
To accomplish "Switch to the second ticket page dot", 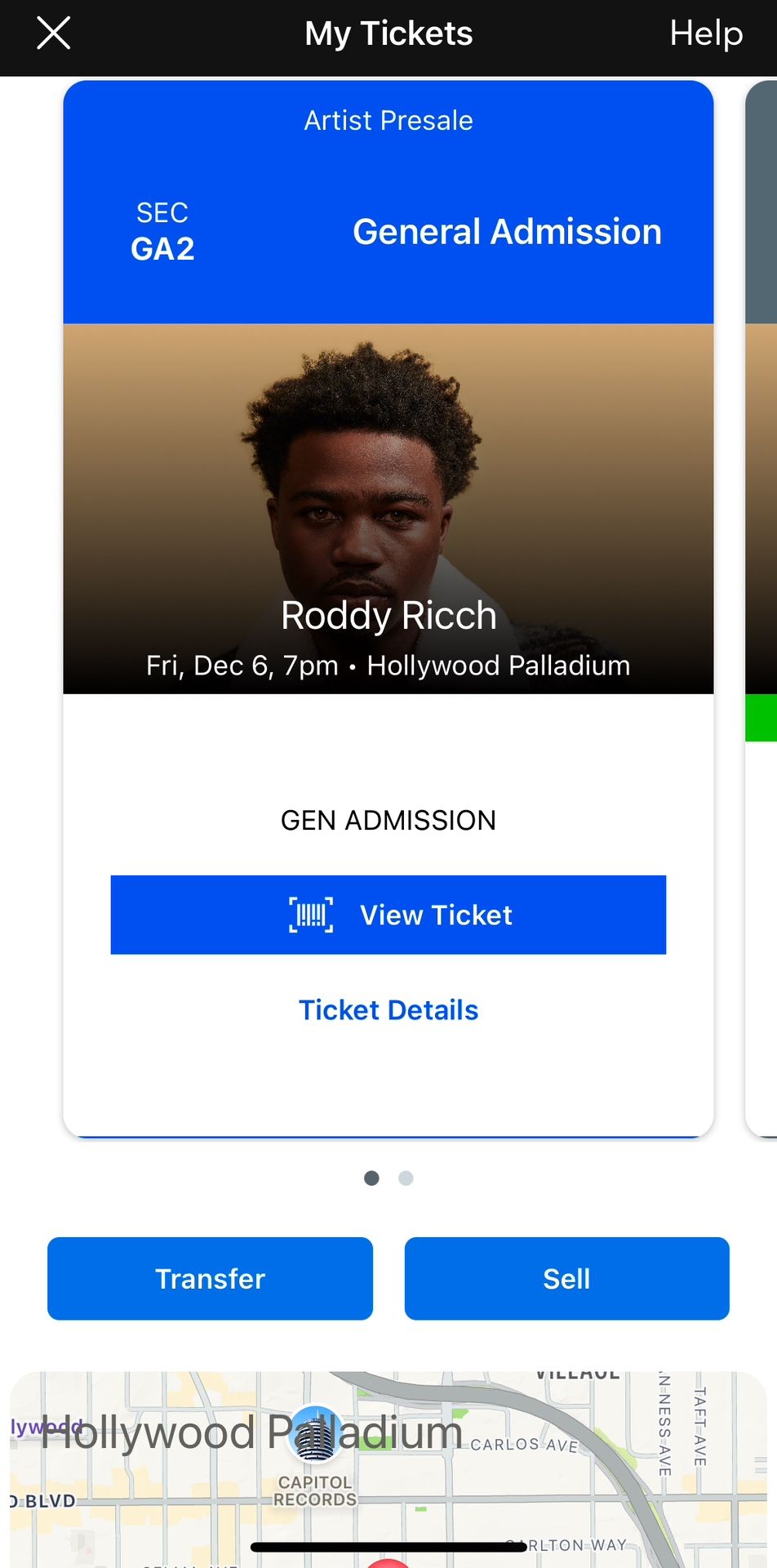I will pos(406,1178).
